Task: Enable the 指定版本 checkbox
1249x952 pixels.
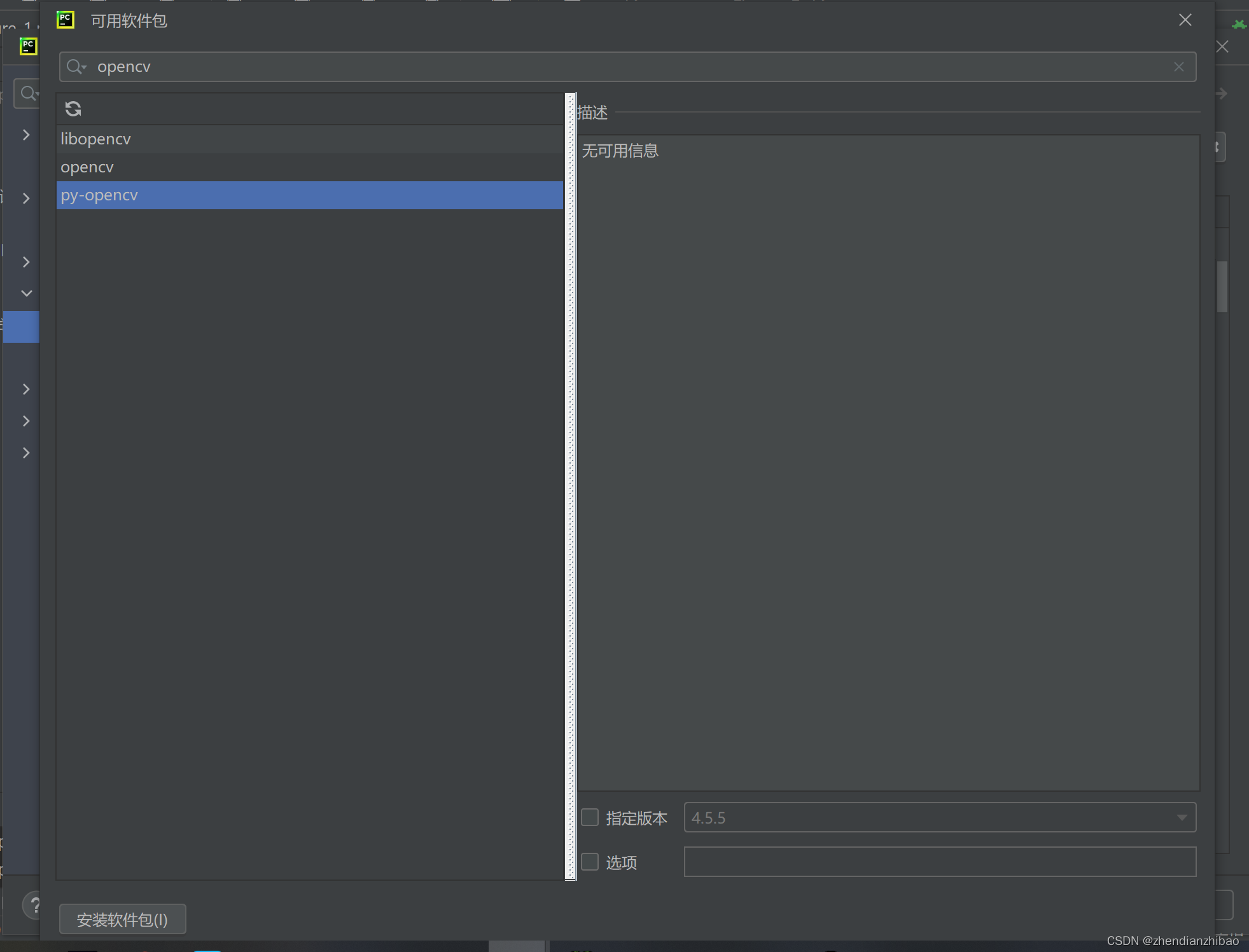Action: tap(590, 817)
